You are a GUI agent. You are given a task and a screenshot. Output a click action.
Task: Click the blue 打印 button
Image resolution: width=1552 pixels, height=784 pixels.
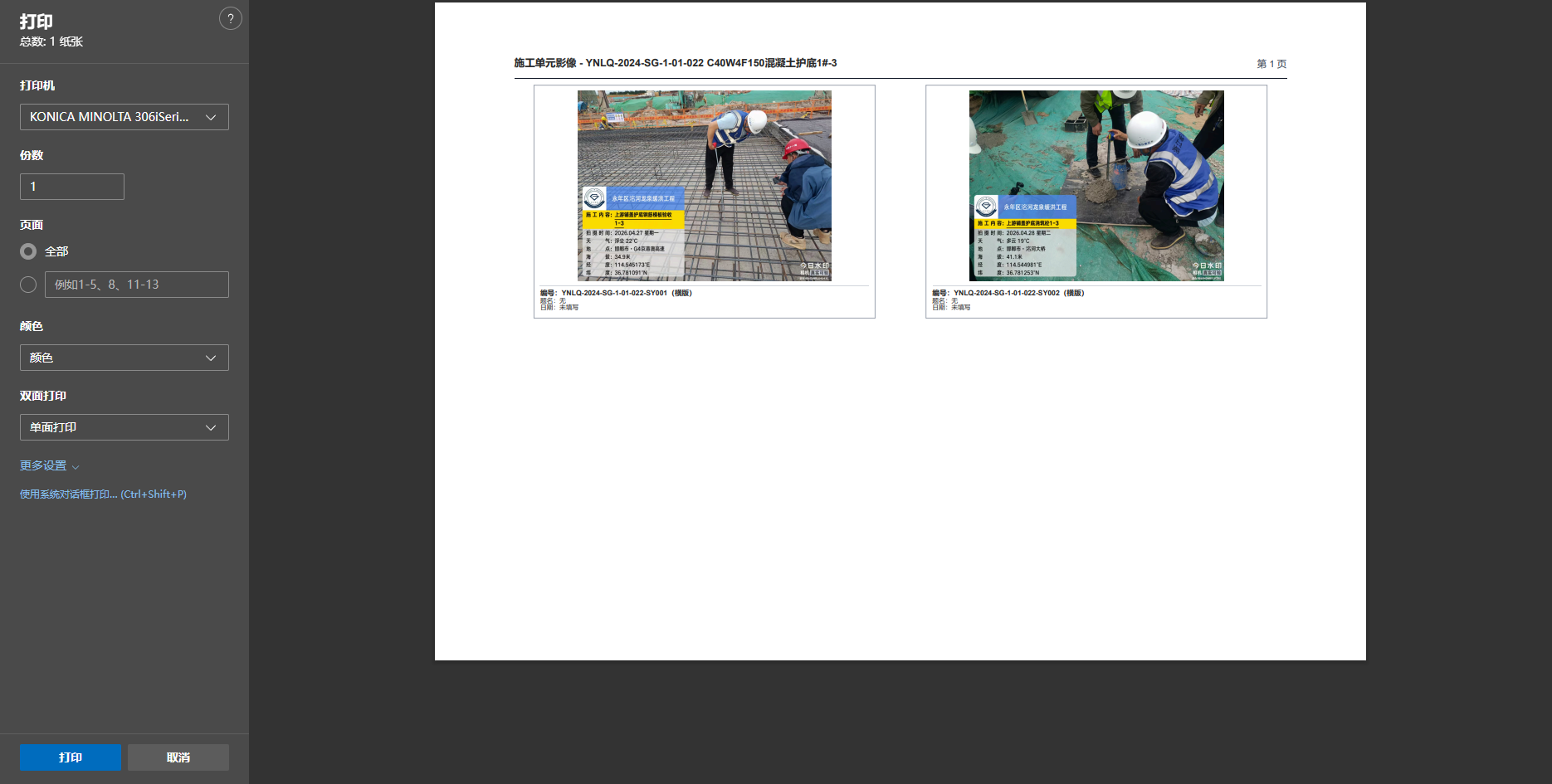pos(71,757)
